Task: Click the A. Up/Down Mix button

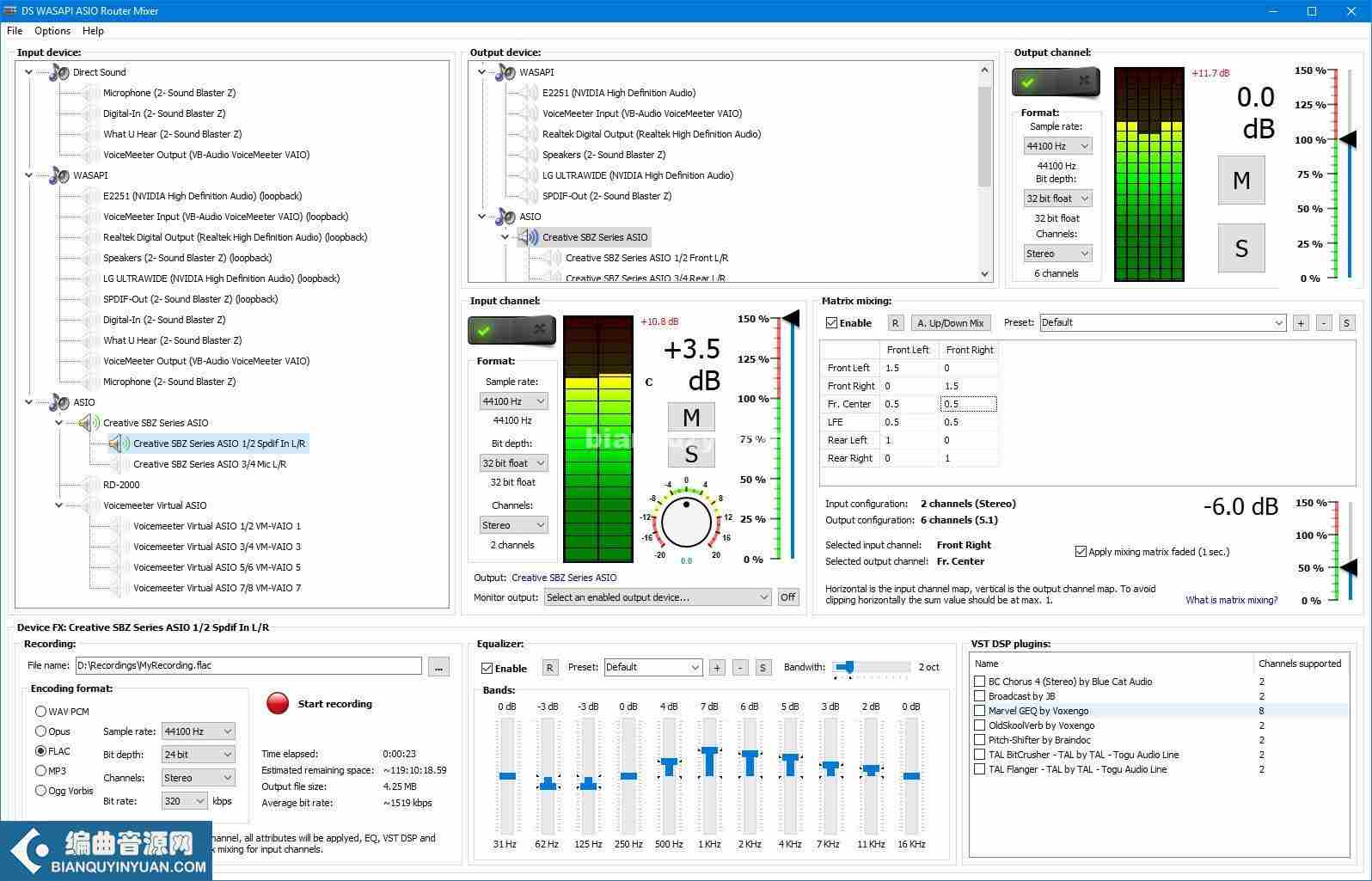Action: point(950,323)
